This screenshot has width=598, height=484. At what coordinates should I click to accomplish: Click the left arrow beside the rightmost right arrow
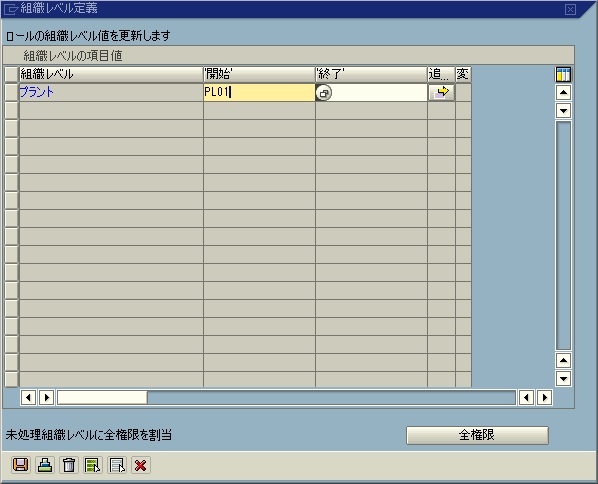point(526,398)
